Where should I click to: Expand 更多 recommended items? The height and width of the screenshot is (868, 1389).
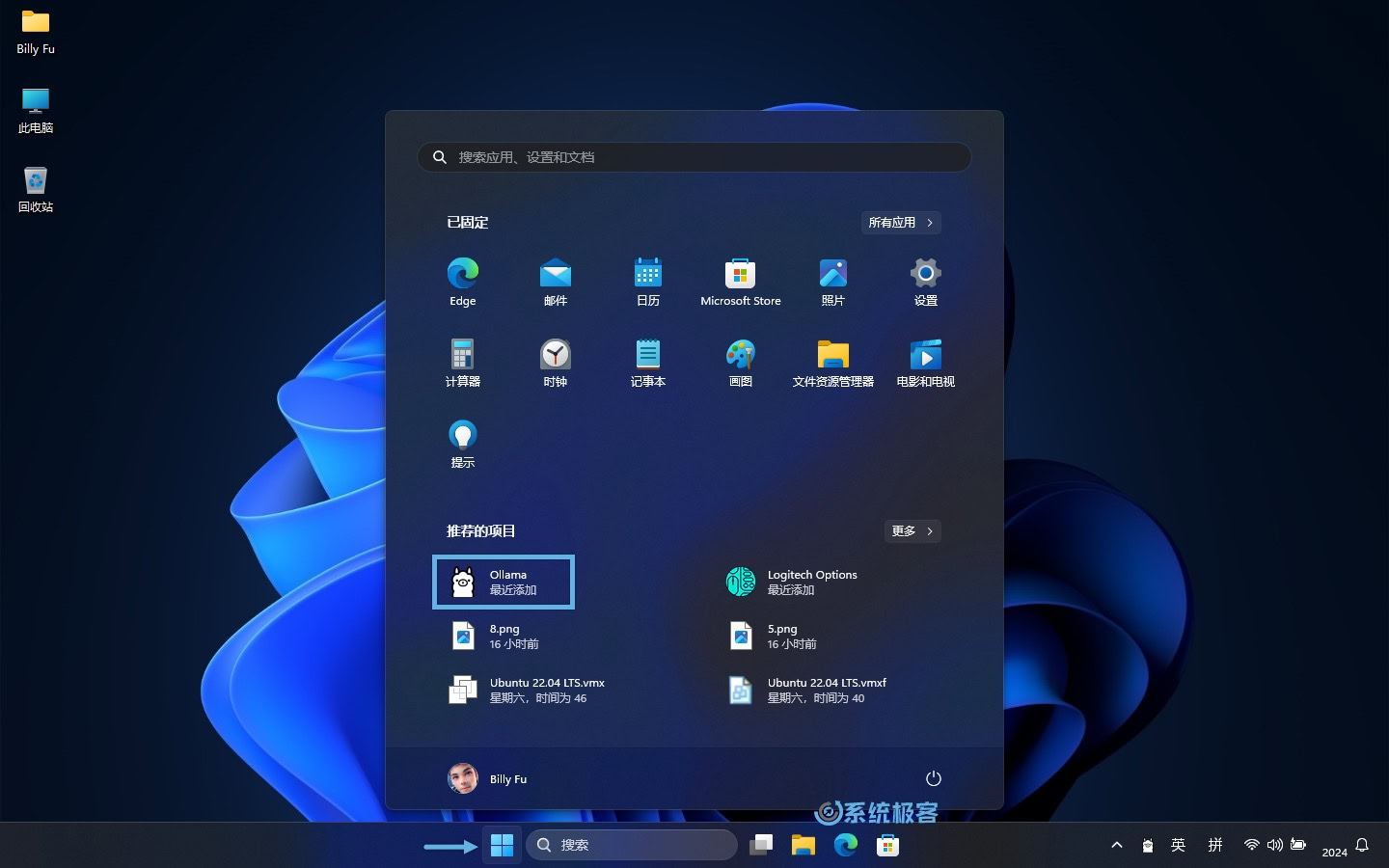coord(912,531)
